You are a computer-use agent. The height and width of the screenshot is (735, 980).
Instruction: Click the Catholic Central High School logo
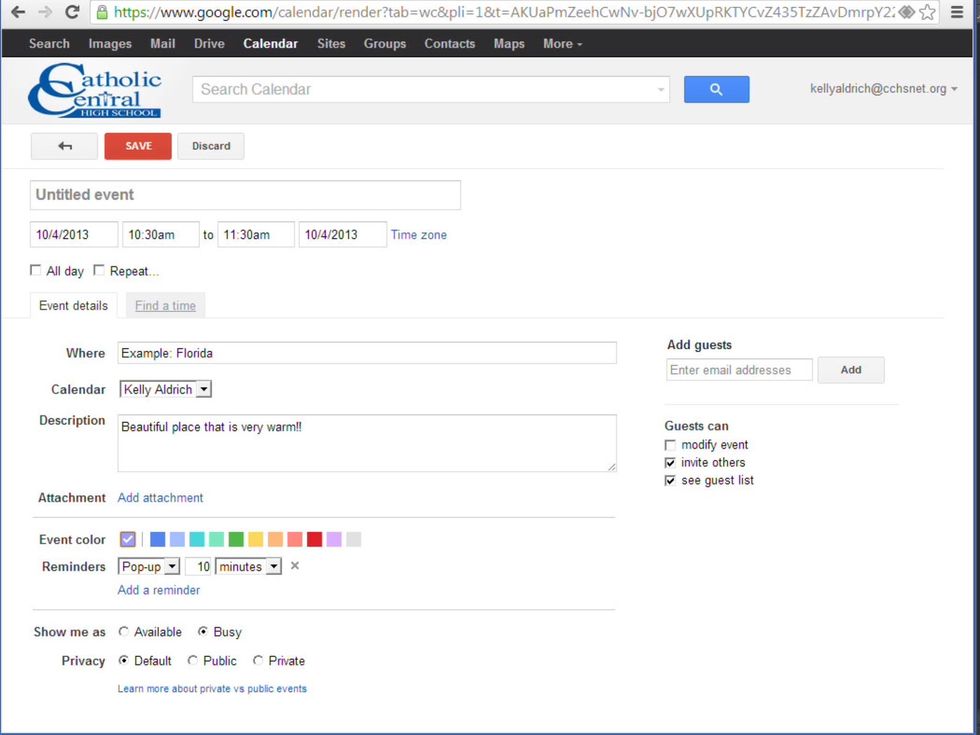(x=94, y=91)
